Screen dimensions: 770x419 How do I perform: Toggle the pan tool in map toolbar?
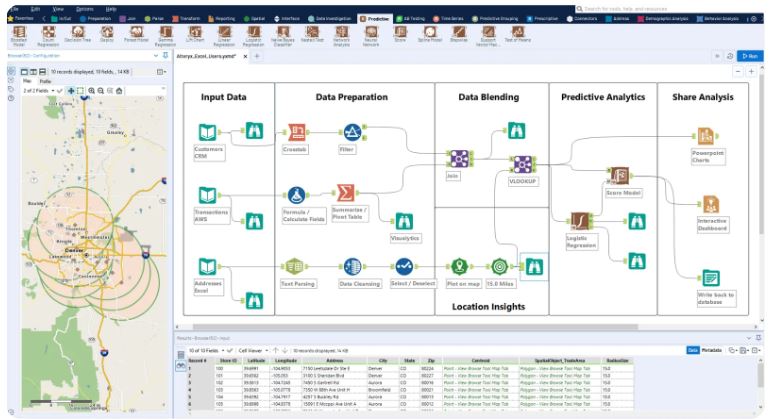coord(71,91)
